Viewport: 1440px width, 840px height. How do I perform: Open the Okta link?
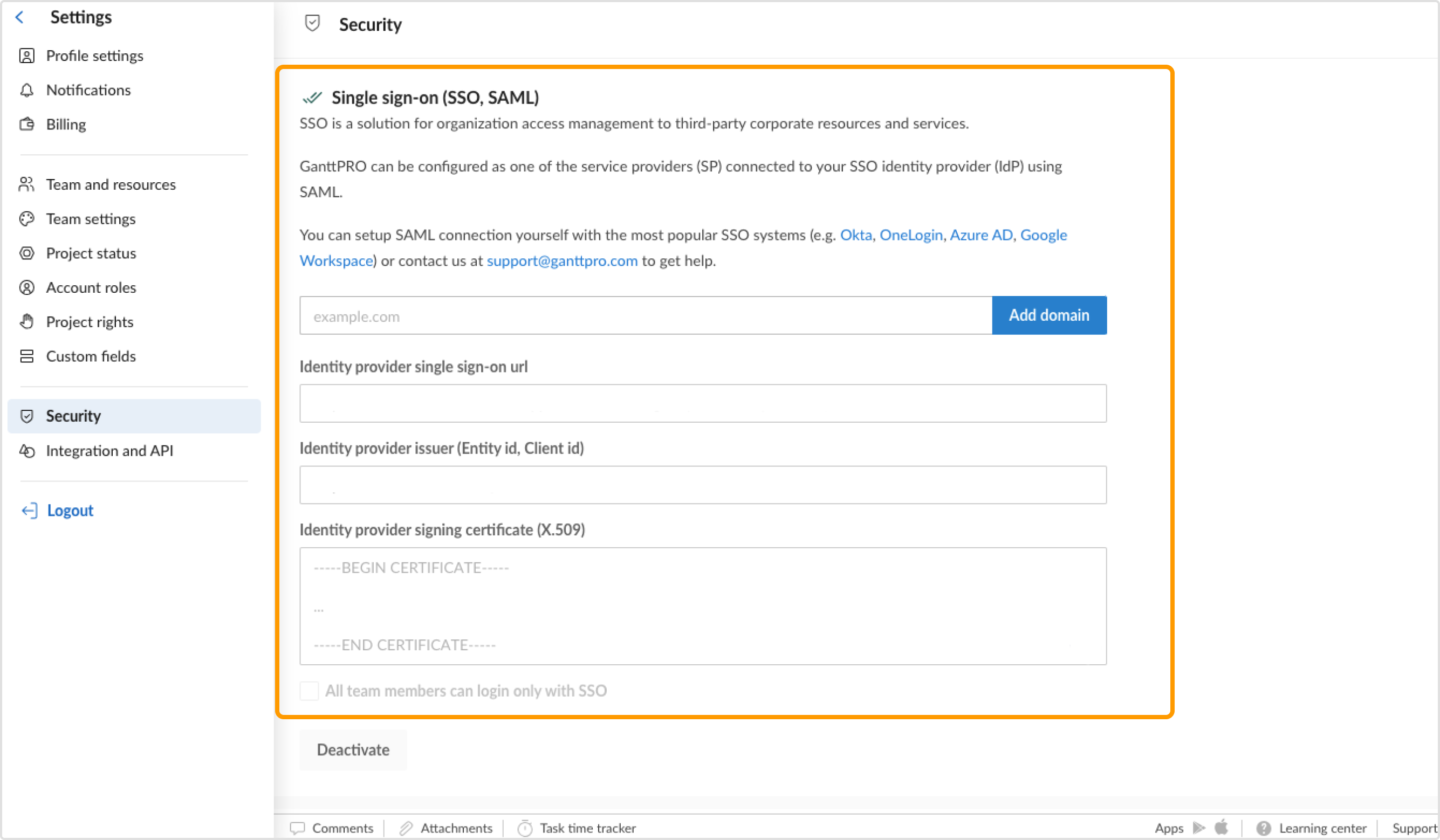[x=855, y=235]
